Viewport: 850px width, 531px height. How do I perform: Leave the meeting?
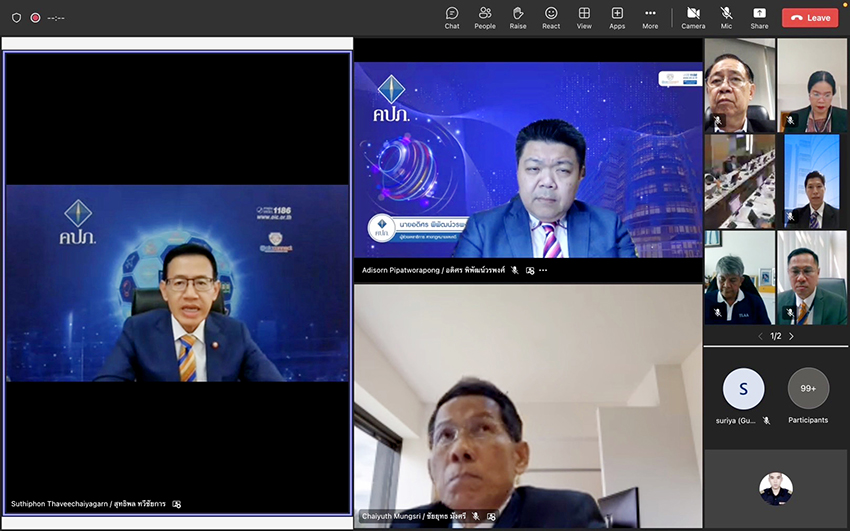tap(810, 17)
